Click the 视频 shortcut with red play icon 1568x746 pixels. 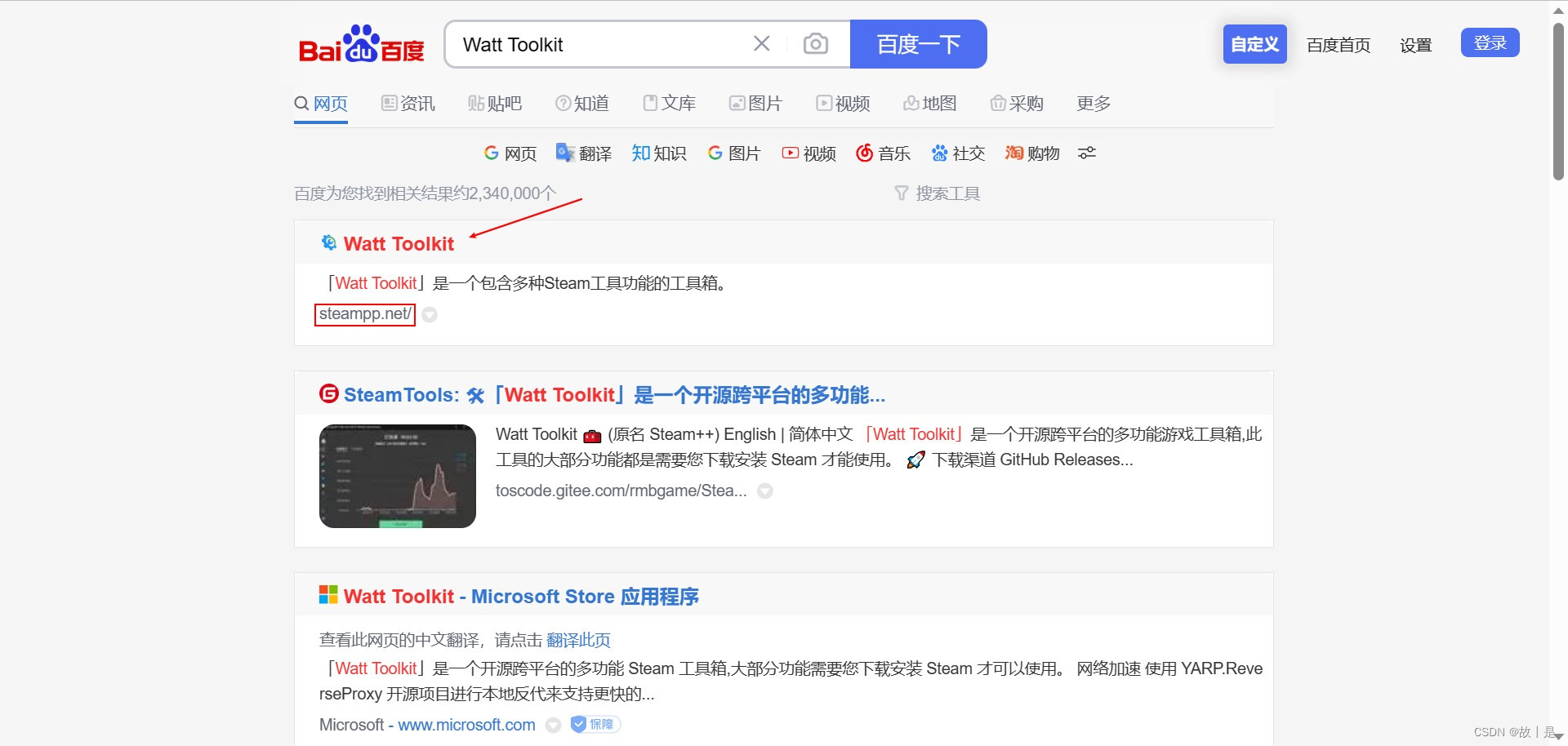point(809,153)
